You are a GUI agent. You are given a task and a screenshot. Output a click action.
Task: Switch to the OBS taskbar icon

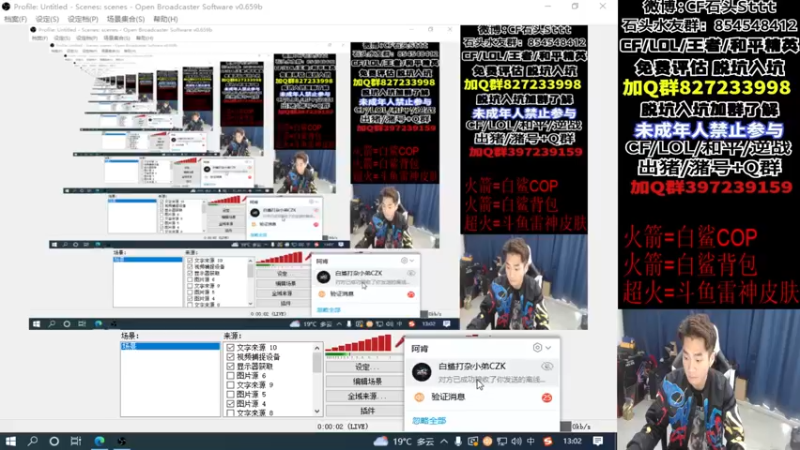pos(121,441)
